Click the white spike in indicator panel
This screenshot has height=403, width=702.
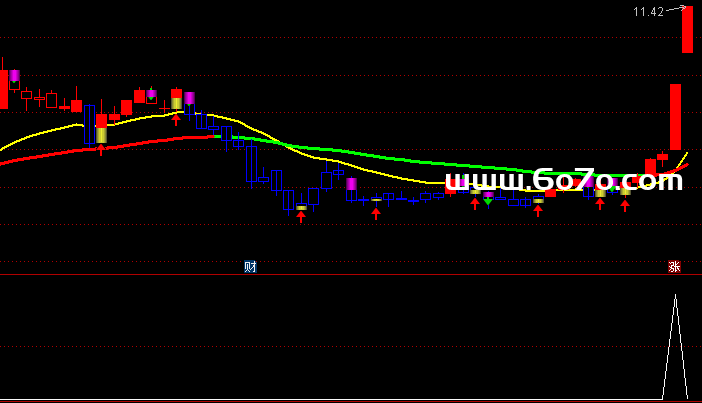coord(675,340)
